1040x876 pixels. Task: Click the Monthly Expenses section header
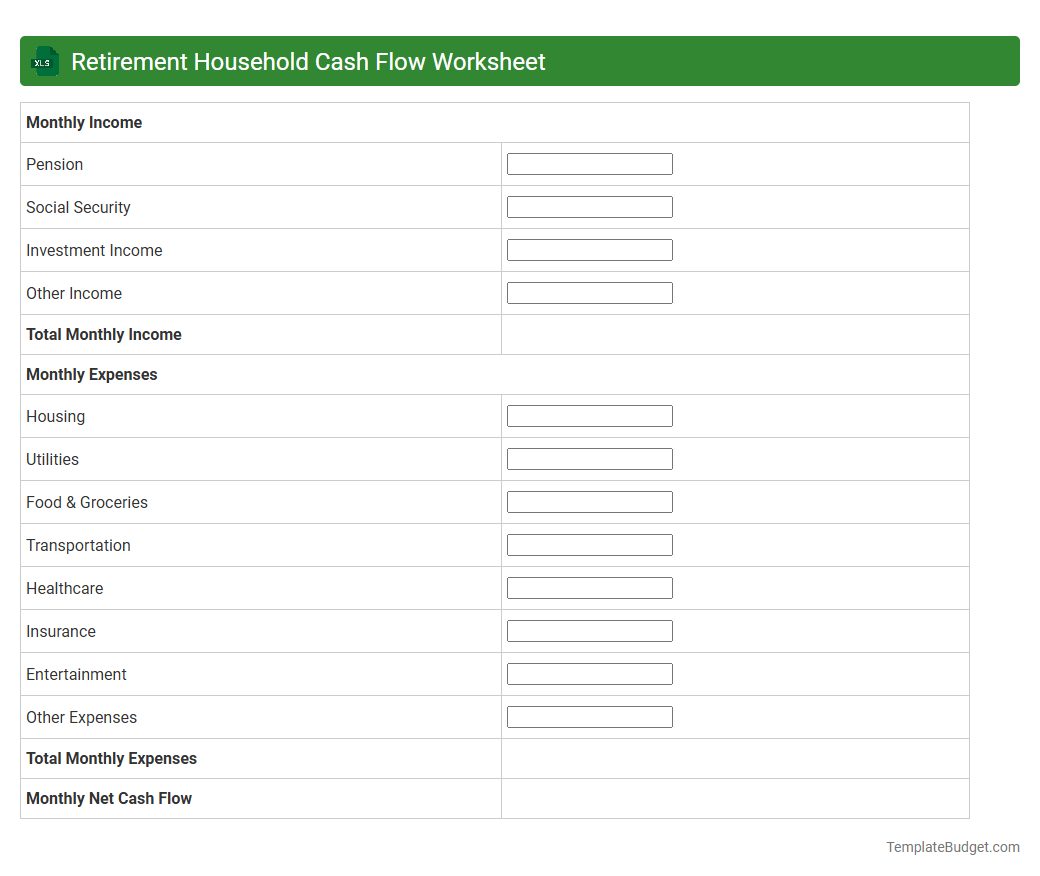click(91, 374)
